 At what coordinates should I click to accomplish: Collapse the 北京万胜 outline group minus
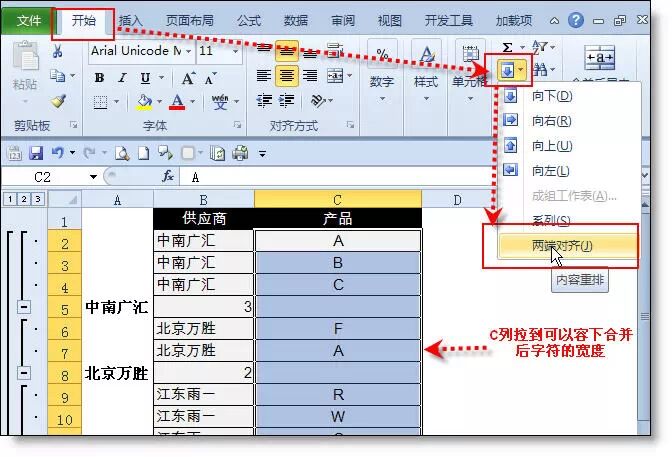(x=24, y=373)
